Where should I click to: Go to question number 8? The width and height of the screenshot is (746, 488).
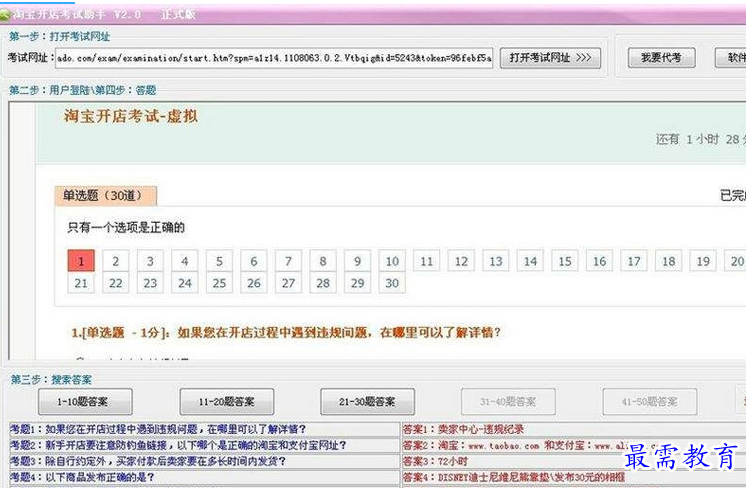(x=323, y=261)
